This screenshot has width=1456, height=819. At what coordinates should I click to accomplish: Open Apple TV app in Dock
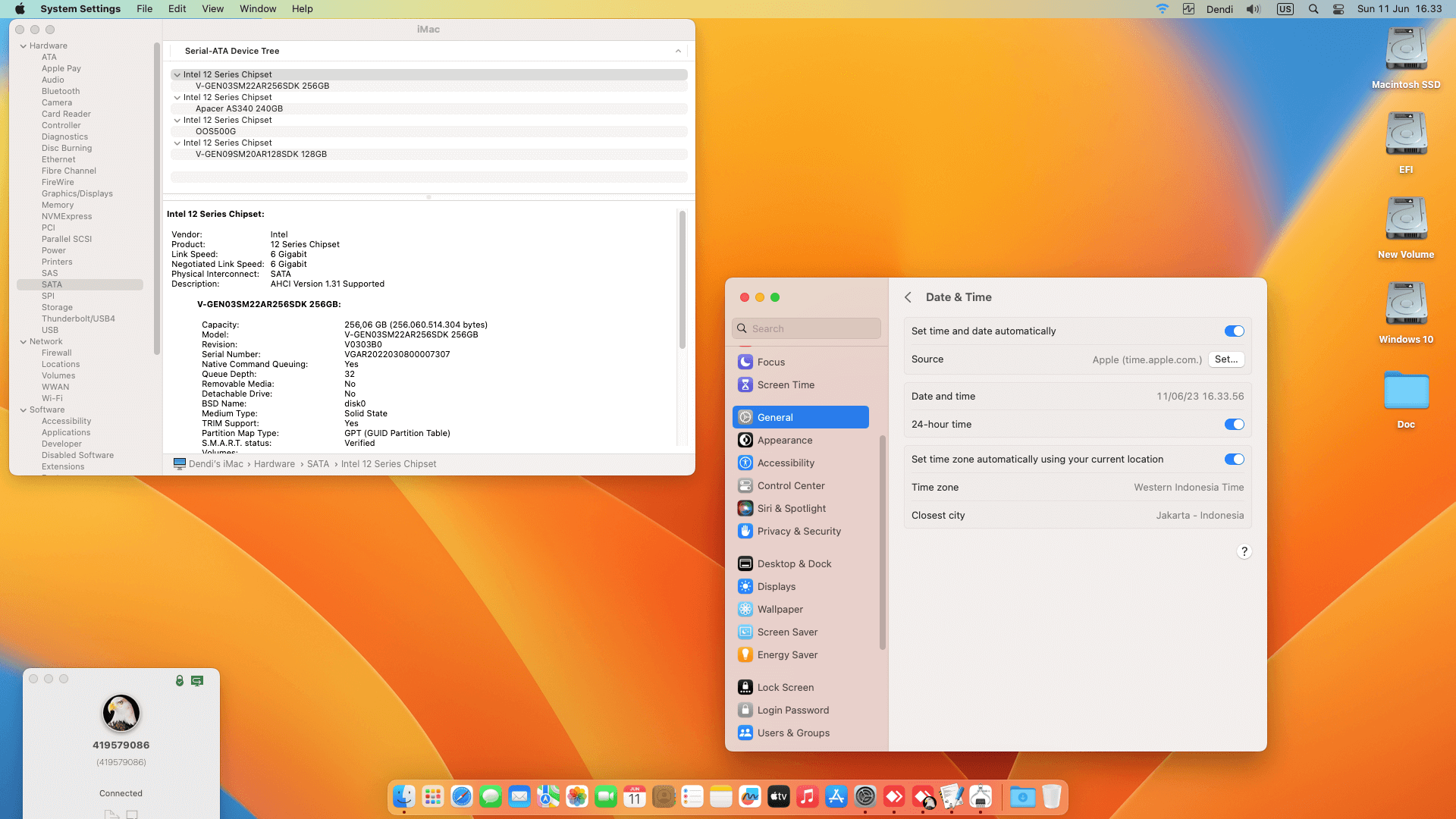click(779, 797)
